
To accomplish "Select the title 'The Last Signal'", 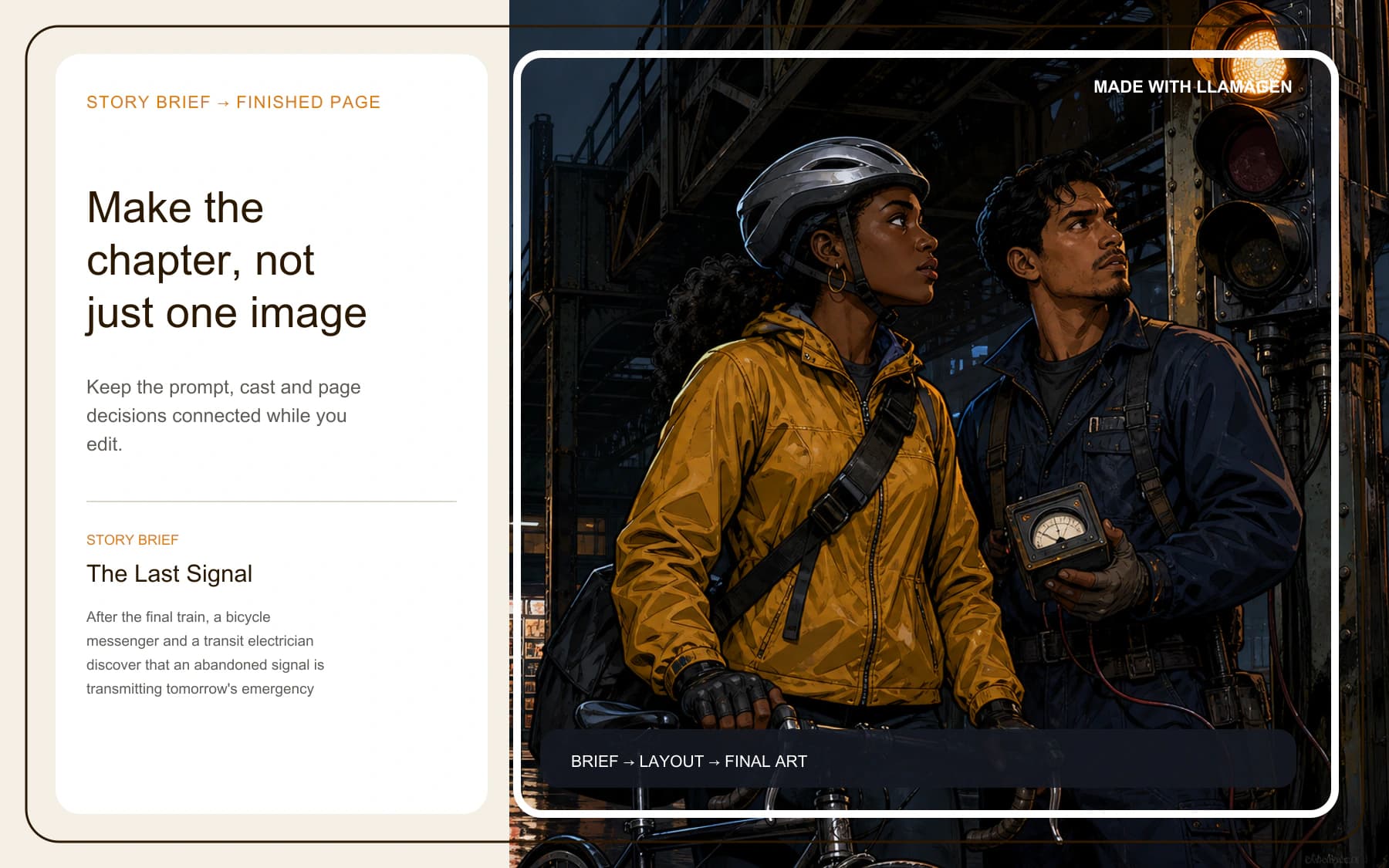I will point(170,573).
